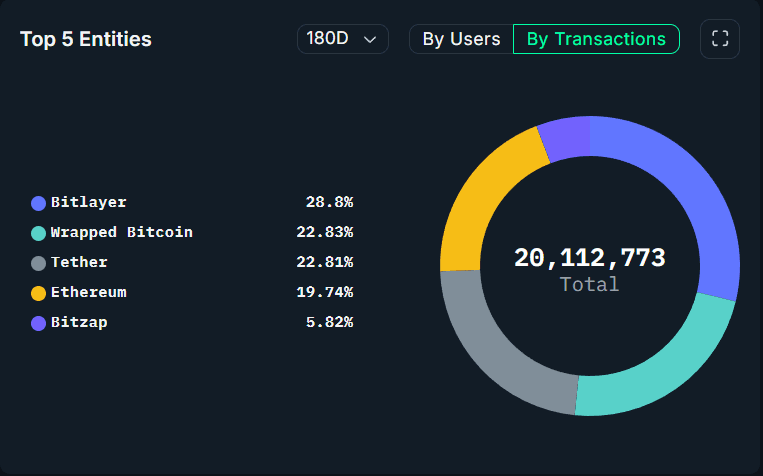Click the Ethereum legend label
The height and width of the screenshot is (476, 763).
pyautogui.click(x=89, y=292)
